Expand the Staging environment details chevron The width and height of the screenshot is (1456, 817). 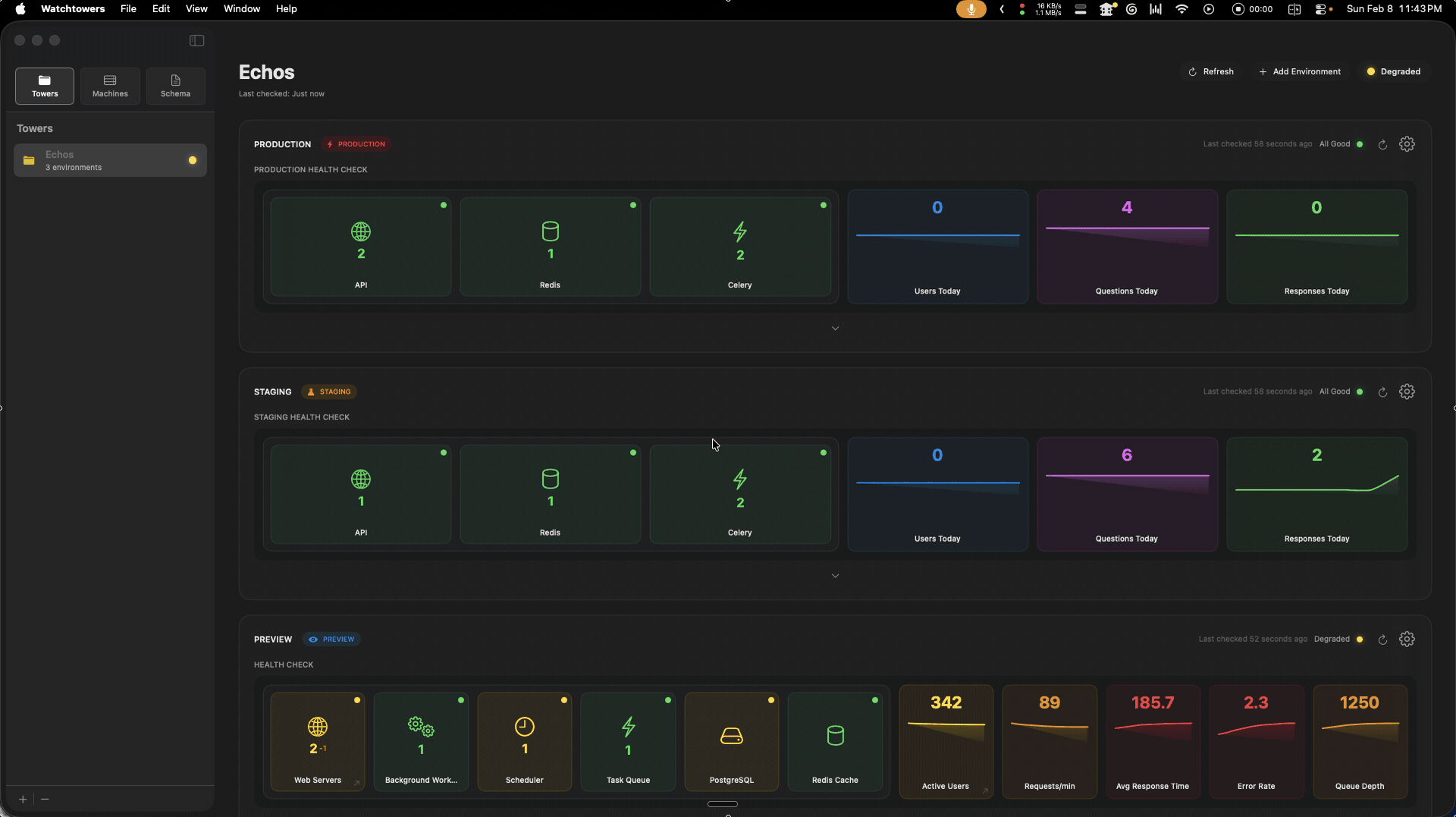click(835, 576)
